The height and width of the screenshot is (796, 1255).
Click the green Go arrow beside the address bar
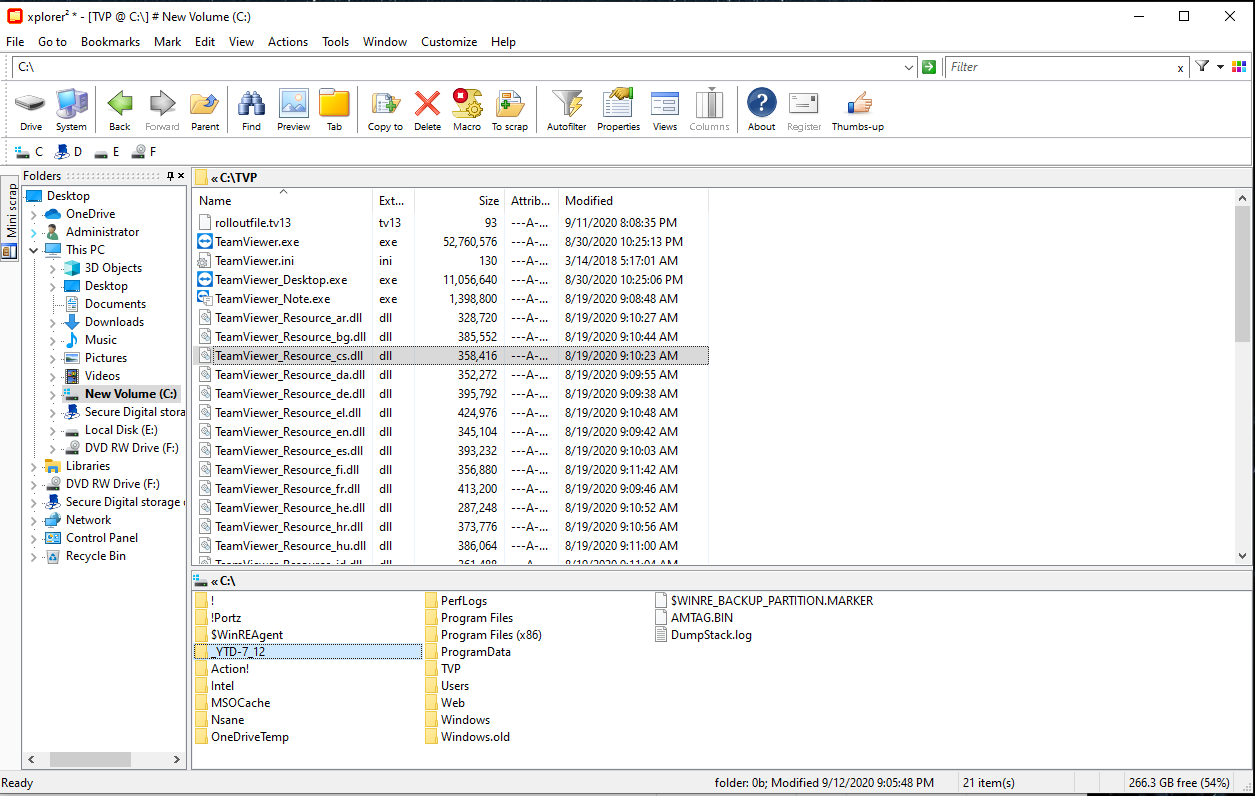[x=929, y=67]
